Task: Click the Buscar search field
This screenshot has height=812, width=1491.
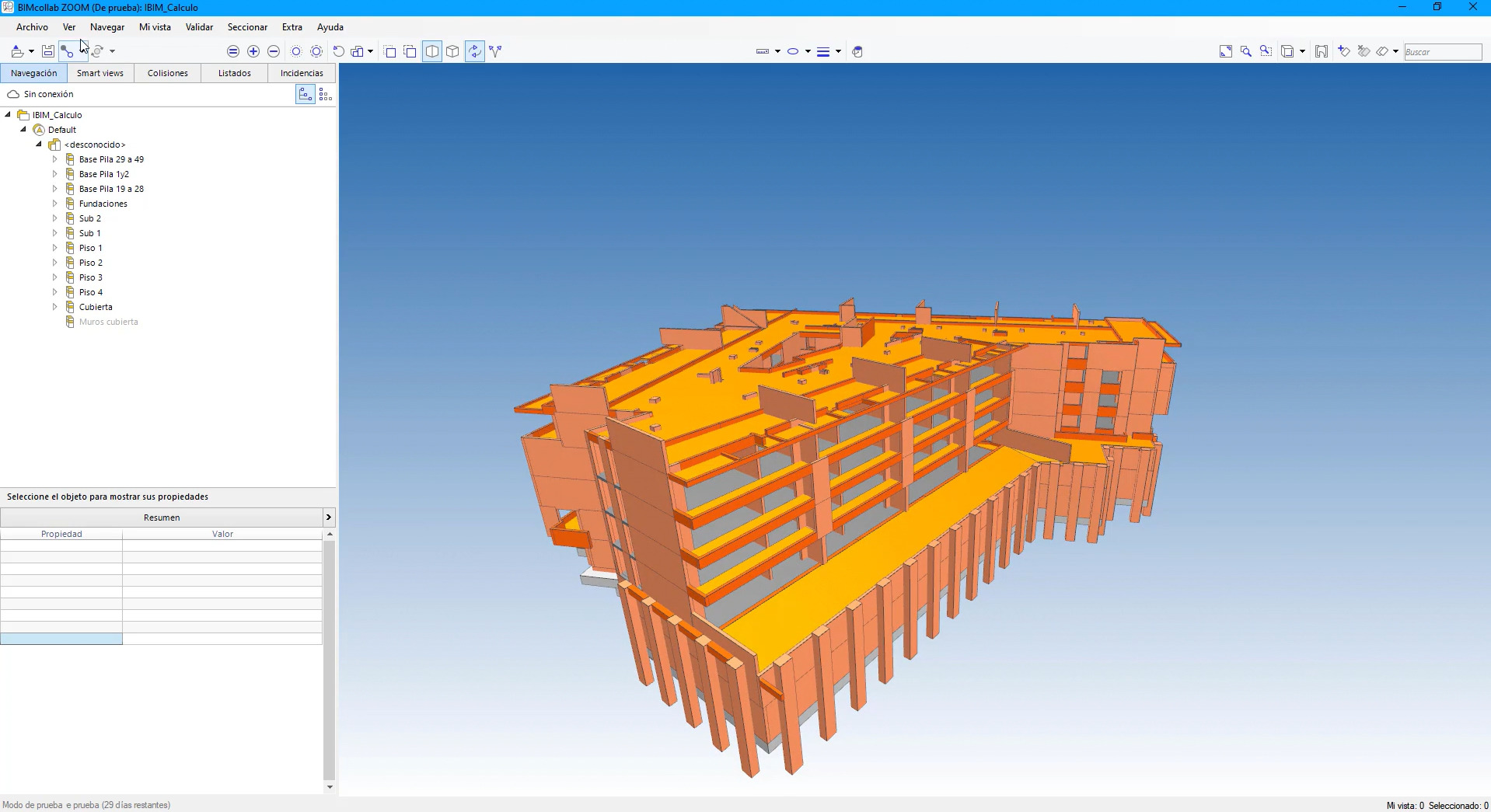Action: 1442,52
